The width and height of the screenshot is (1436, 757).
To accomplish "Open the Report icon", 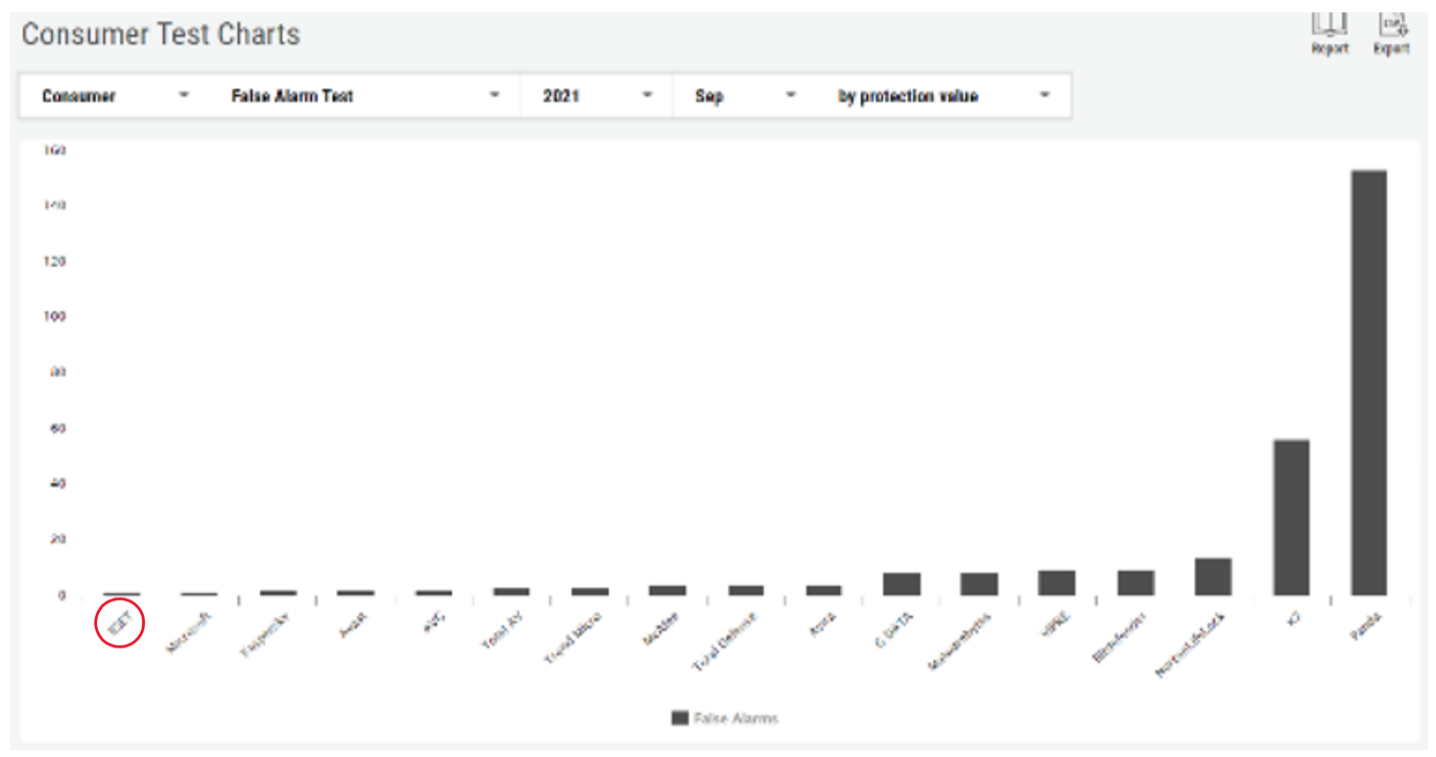I will pyautogui.click(x=1329, y=32).
